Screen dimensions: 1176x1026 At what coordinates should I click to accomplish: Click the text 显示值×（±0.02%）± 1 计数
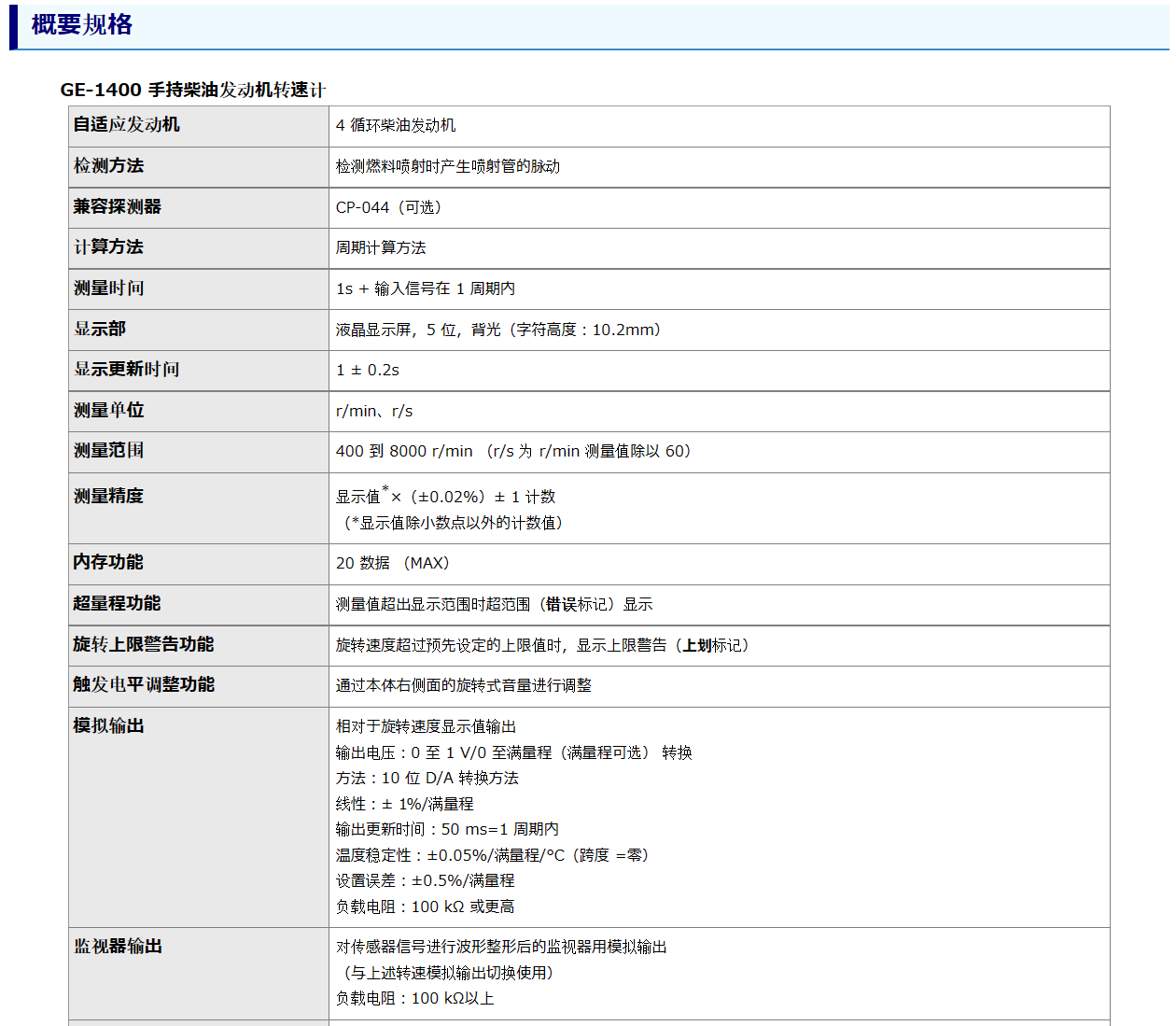pos(446,496)
